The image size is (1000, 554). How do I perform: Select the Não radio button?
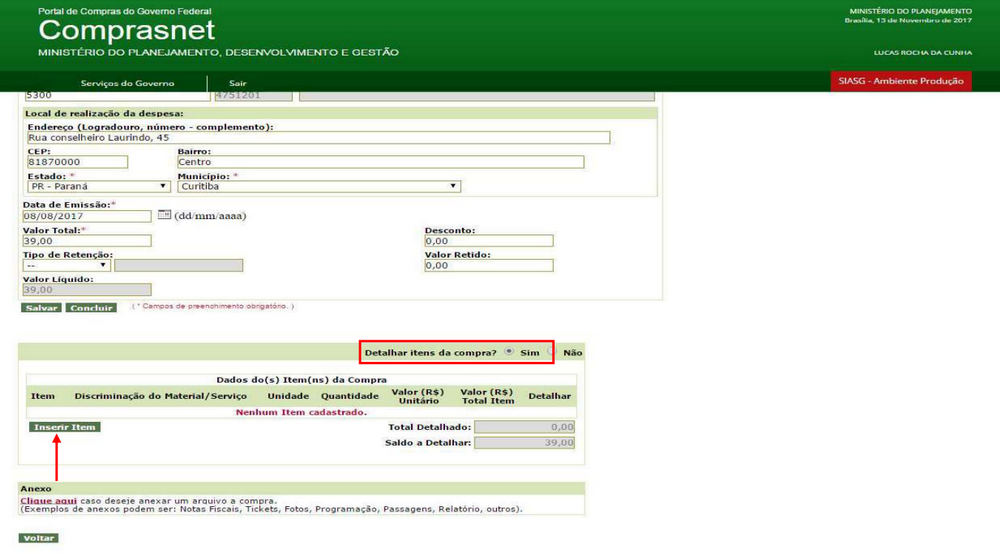[x=552, y=351]
